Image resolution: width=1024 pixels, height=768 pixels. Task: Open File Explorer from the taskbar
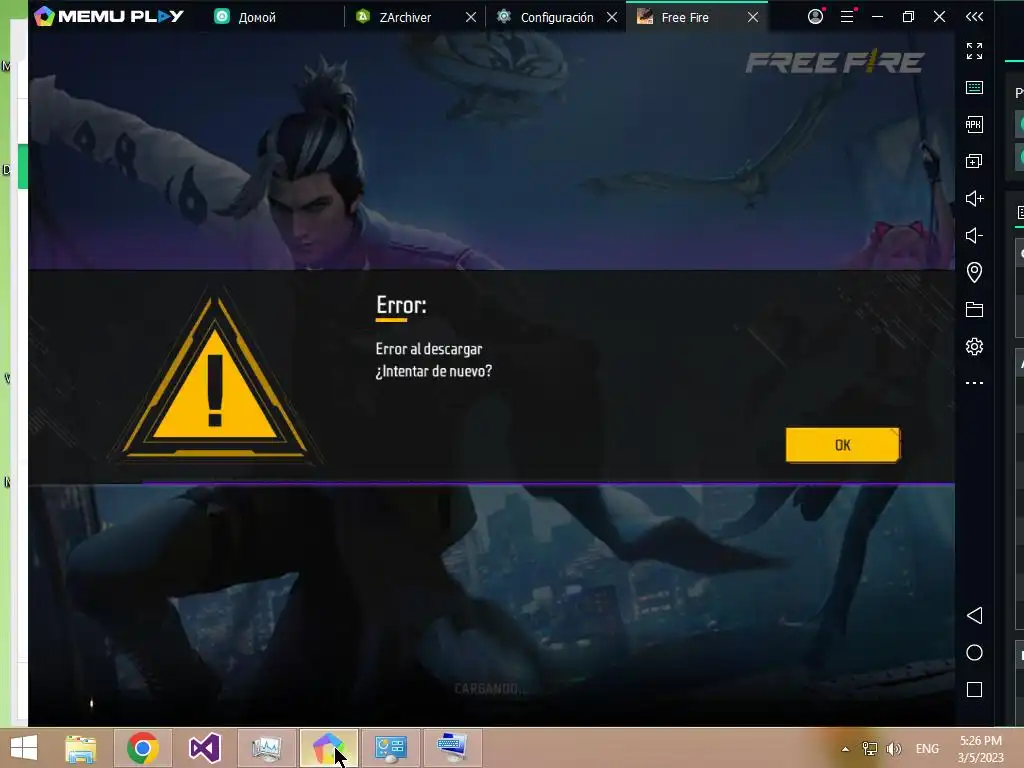[x=81, y=748]
